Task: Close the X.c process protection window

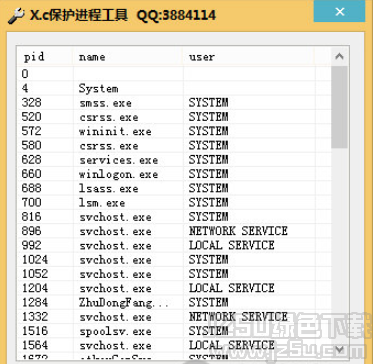Action: [340, 11]
